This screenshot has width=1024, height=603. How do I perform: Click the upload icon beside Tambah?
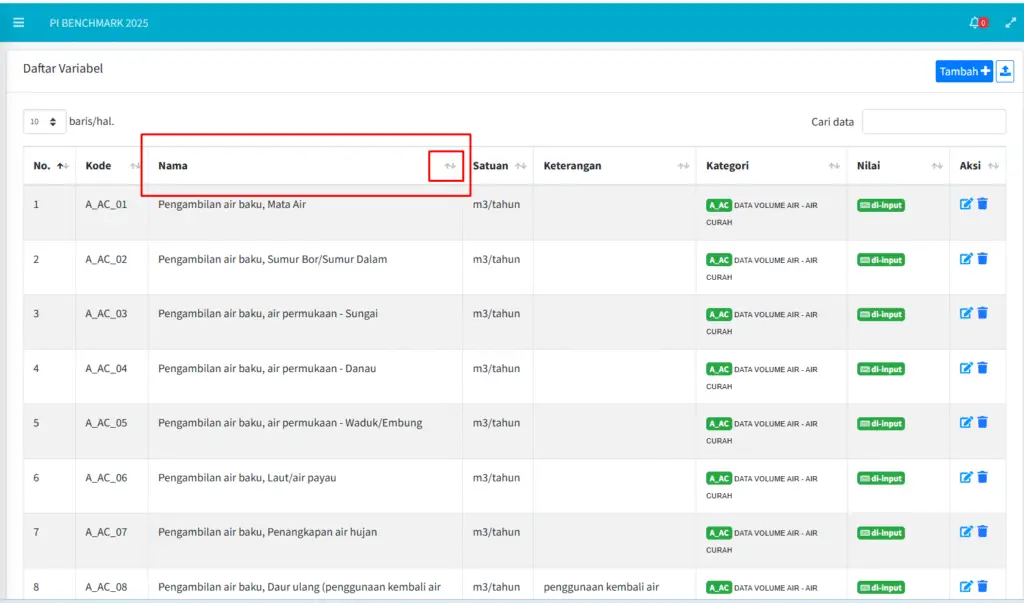[x=1005, y=71]
